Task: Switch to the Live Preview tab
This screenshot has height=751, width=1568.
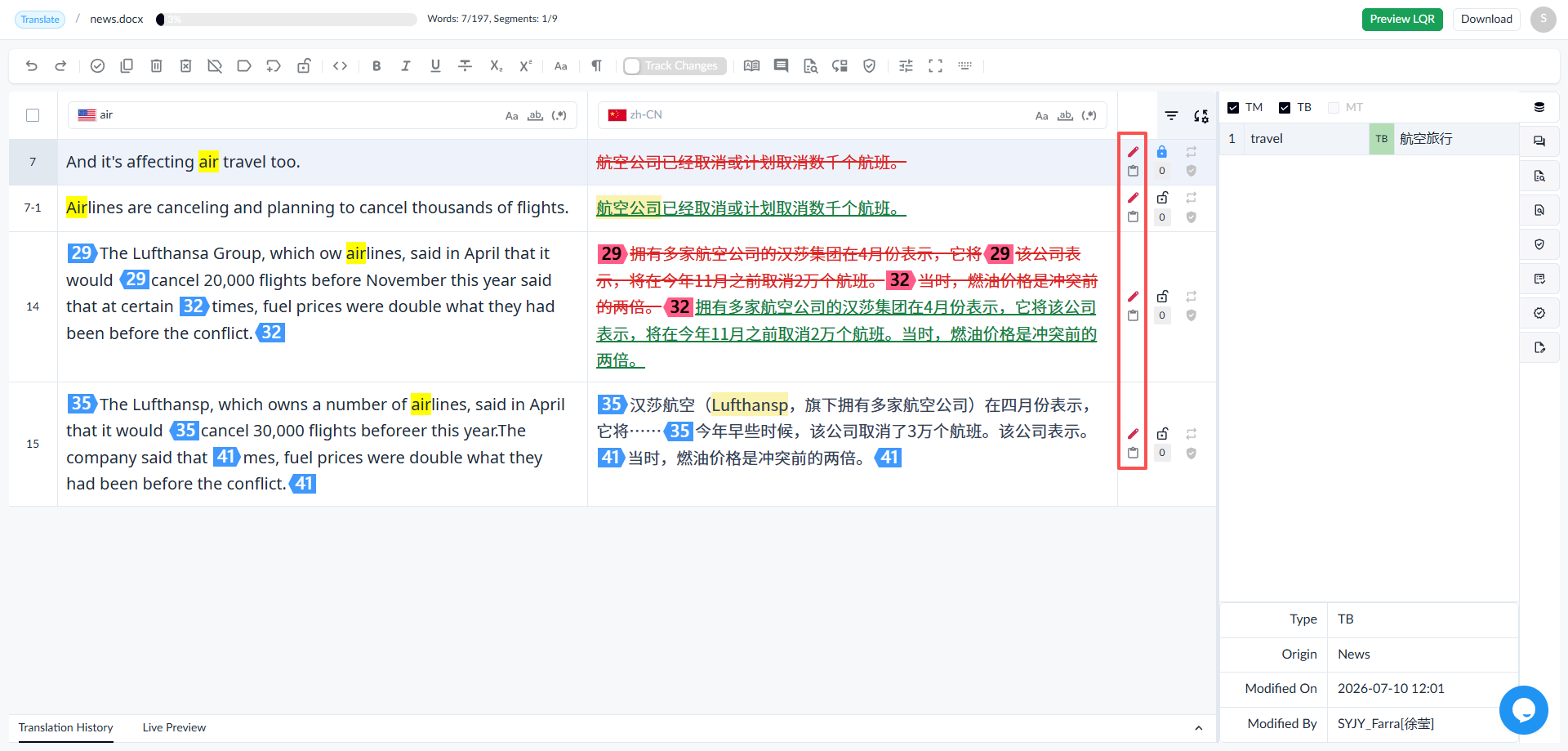Action: coord(174,727)
